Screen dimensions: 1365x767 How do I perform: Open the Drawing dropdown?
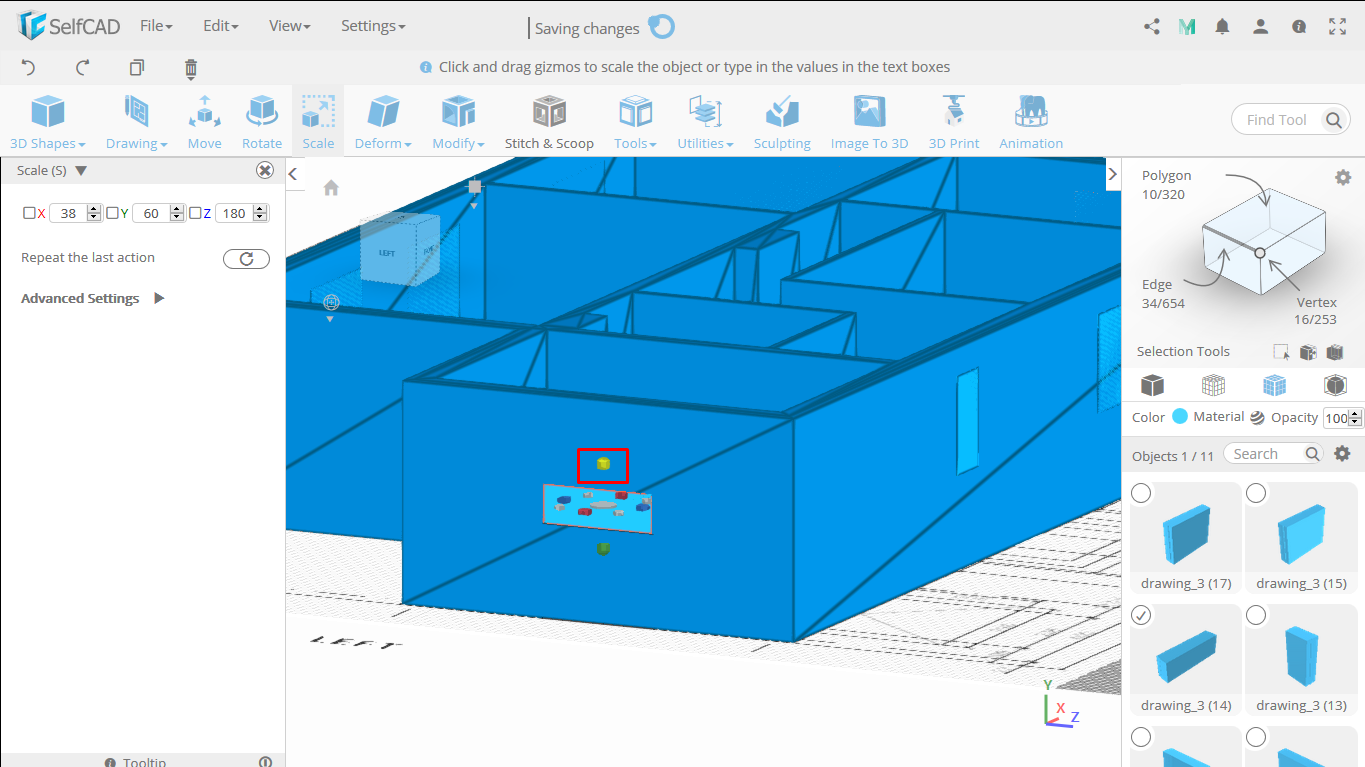(x=136, y=121)
